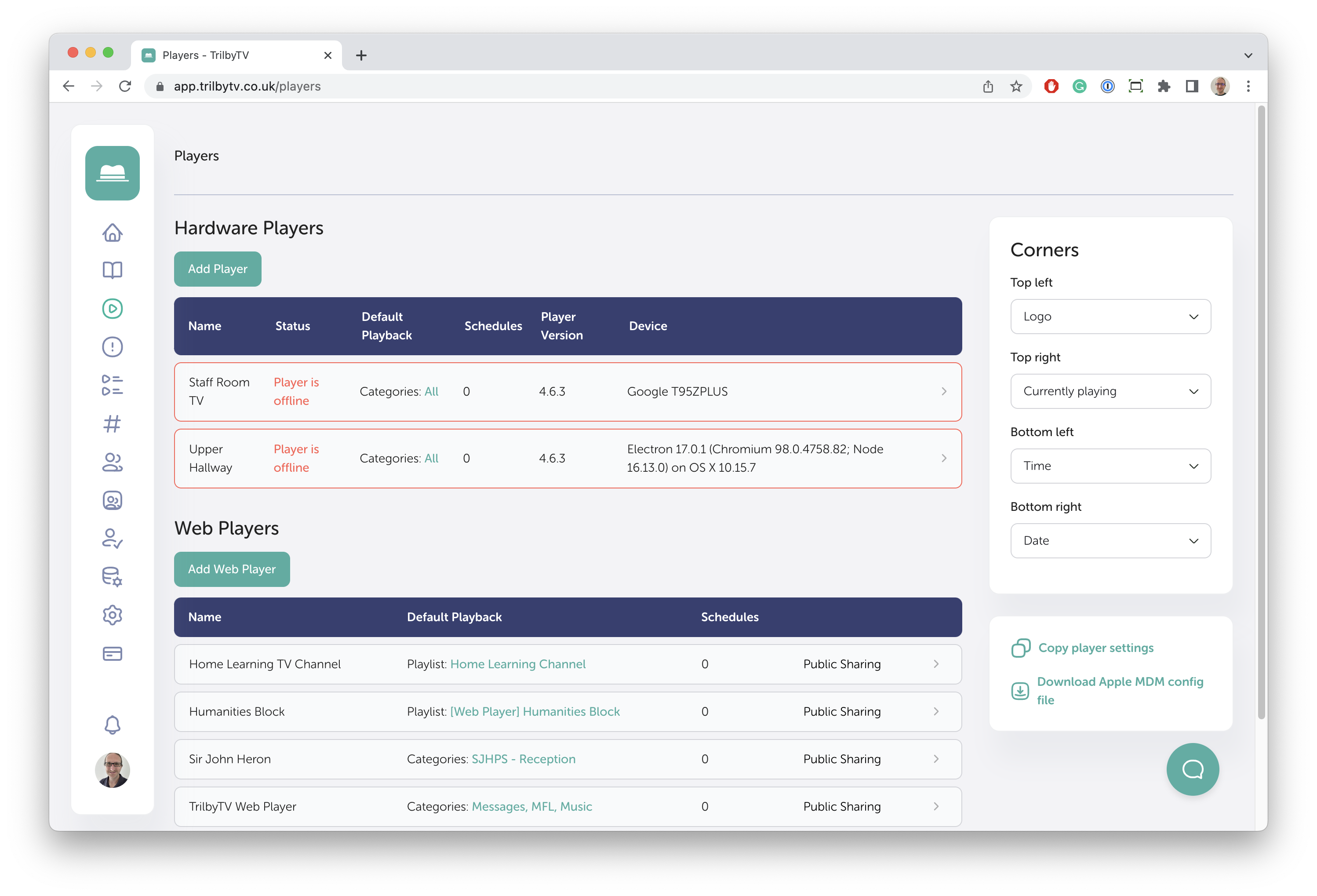
Task: Select the Players play-circle sidebar icon
Action: point(112,309)
